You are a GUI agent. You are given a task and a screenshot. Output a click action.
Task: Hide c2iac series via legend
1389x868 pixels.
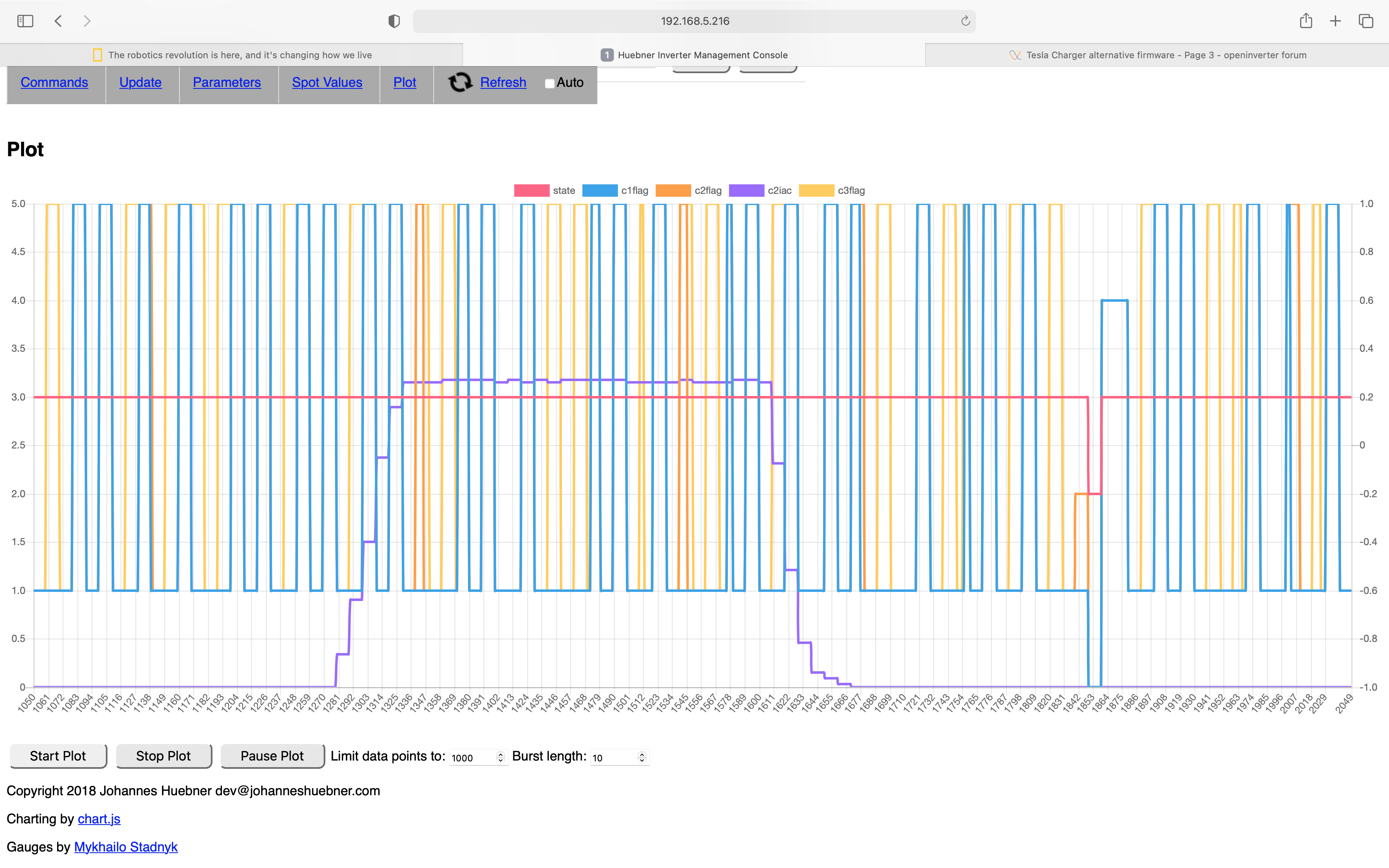point(746,191)
